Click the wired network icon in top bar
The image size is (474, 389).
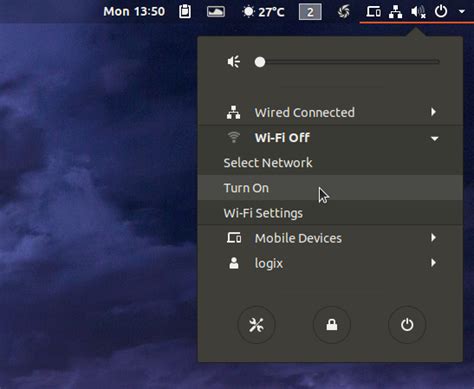tap(395, 12)
